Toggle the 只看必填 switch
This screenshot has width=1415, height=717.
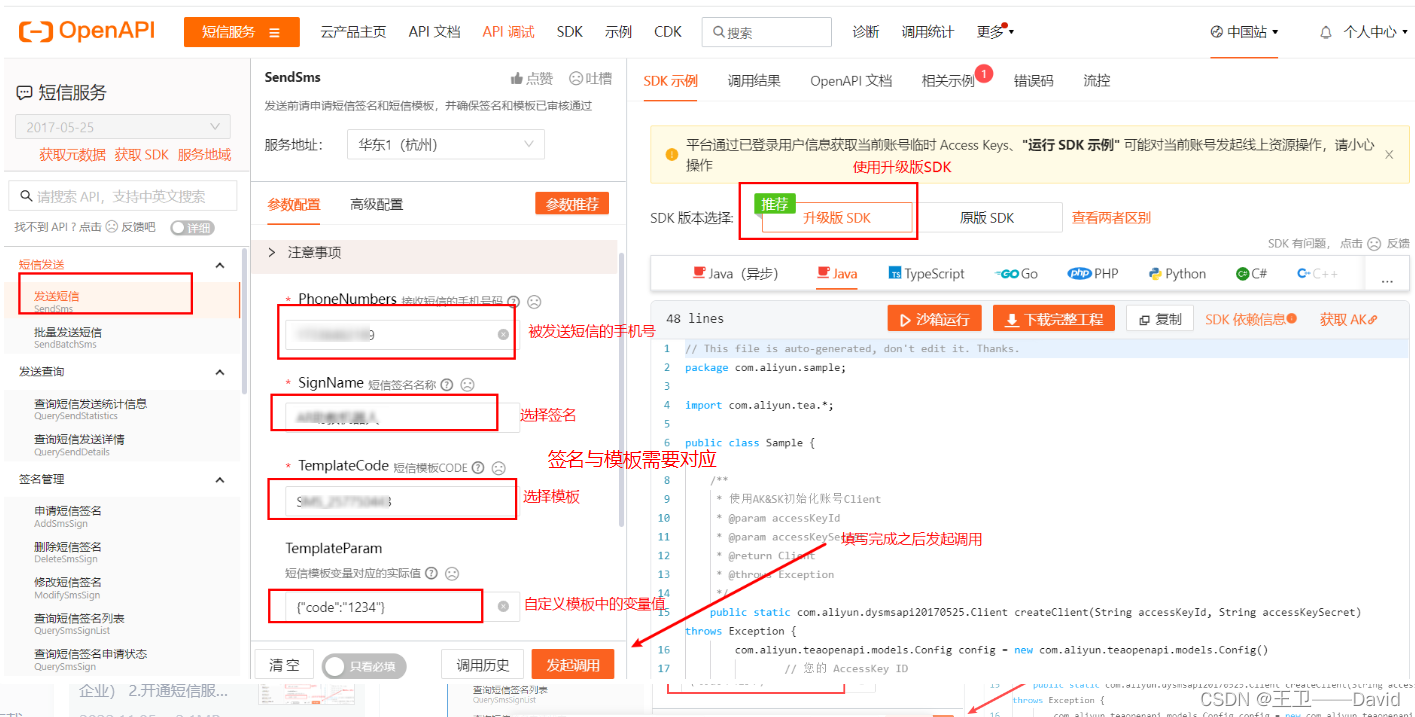point(364,666)
